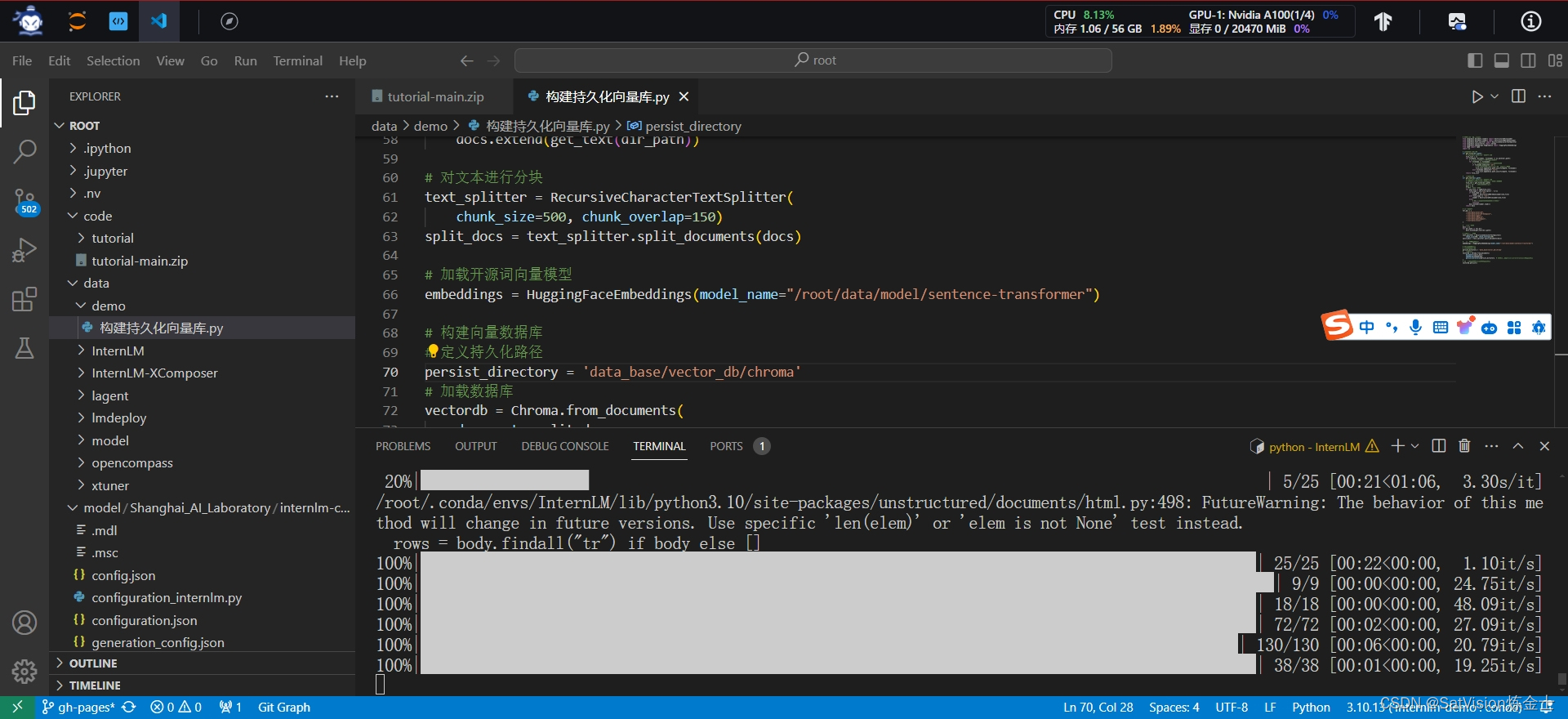This screenshot has width=1568, height=719.
Task: Change the UTF-8 file encoding
Action: coord(1232,708)
